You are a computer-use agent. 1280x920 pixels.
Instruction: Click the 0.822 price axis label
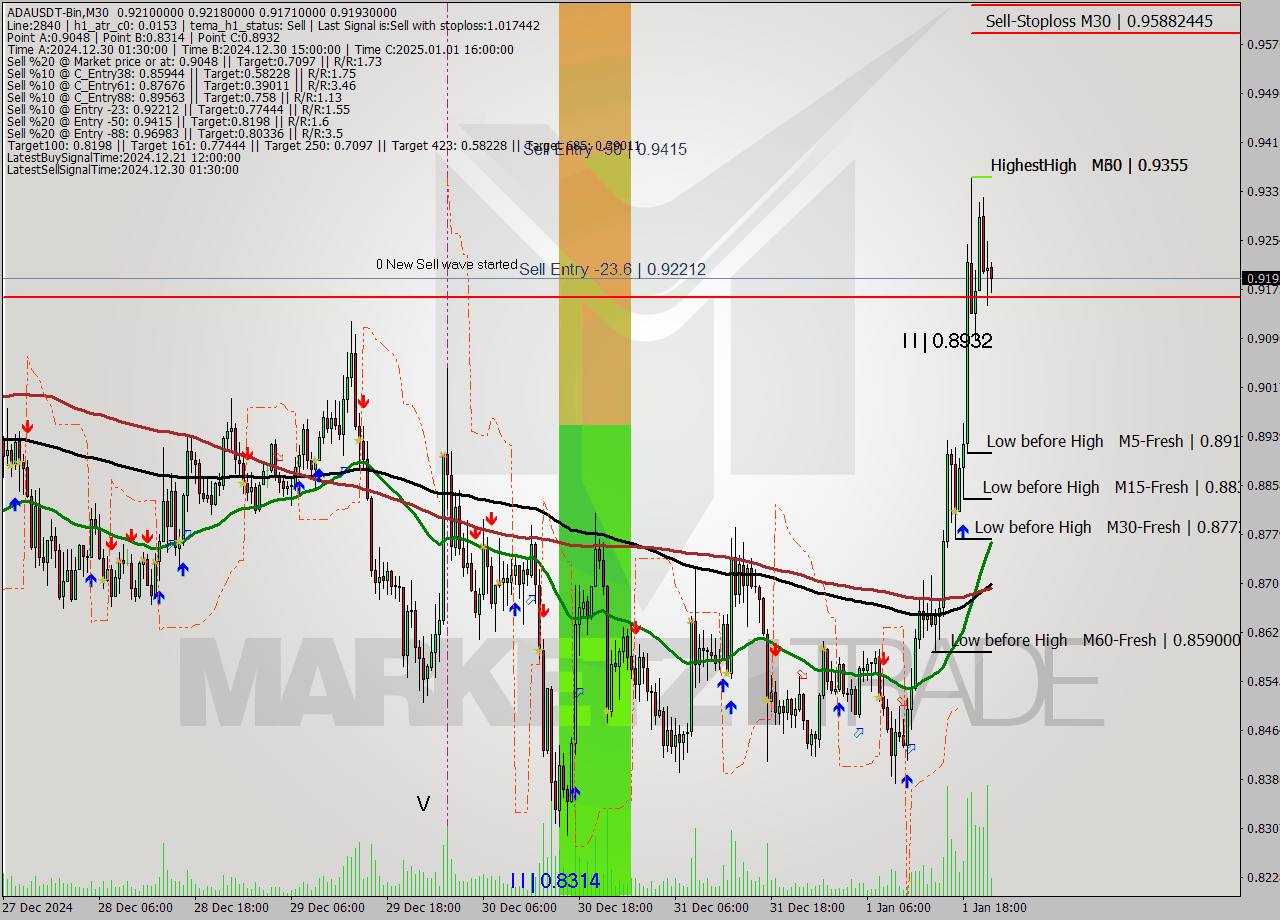pyautogui.click(x=1262, y=877)
